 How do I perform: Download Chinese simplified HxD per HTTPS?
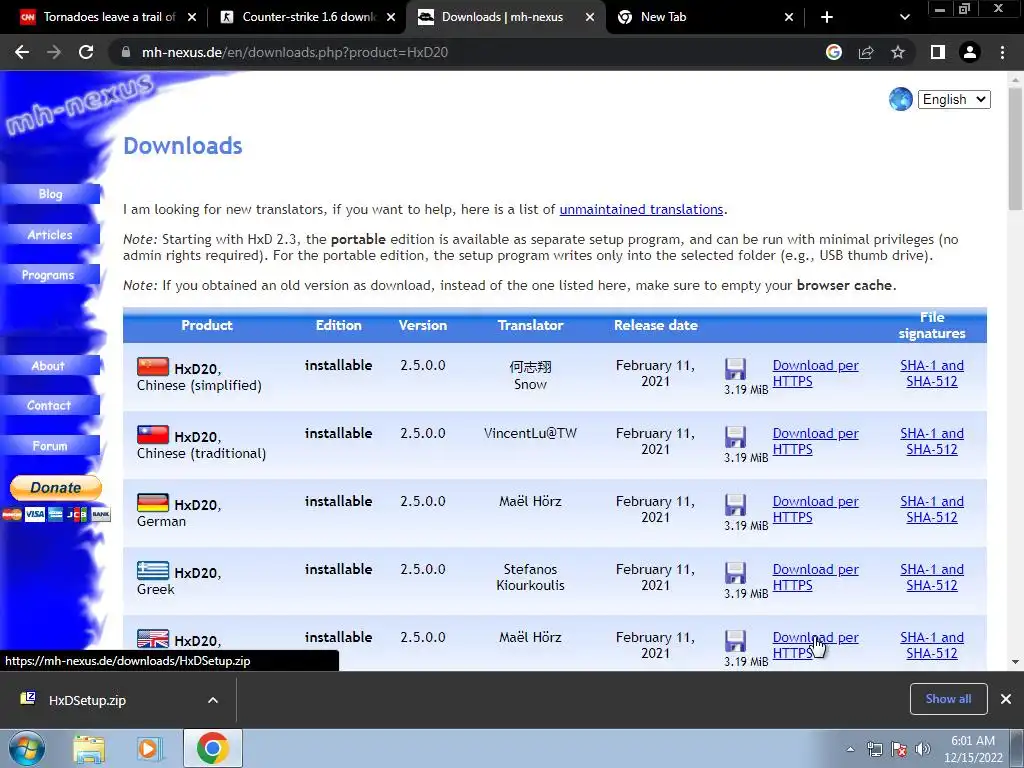click(815, 374)
